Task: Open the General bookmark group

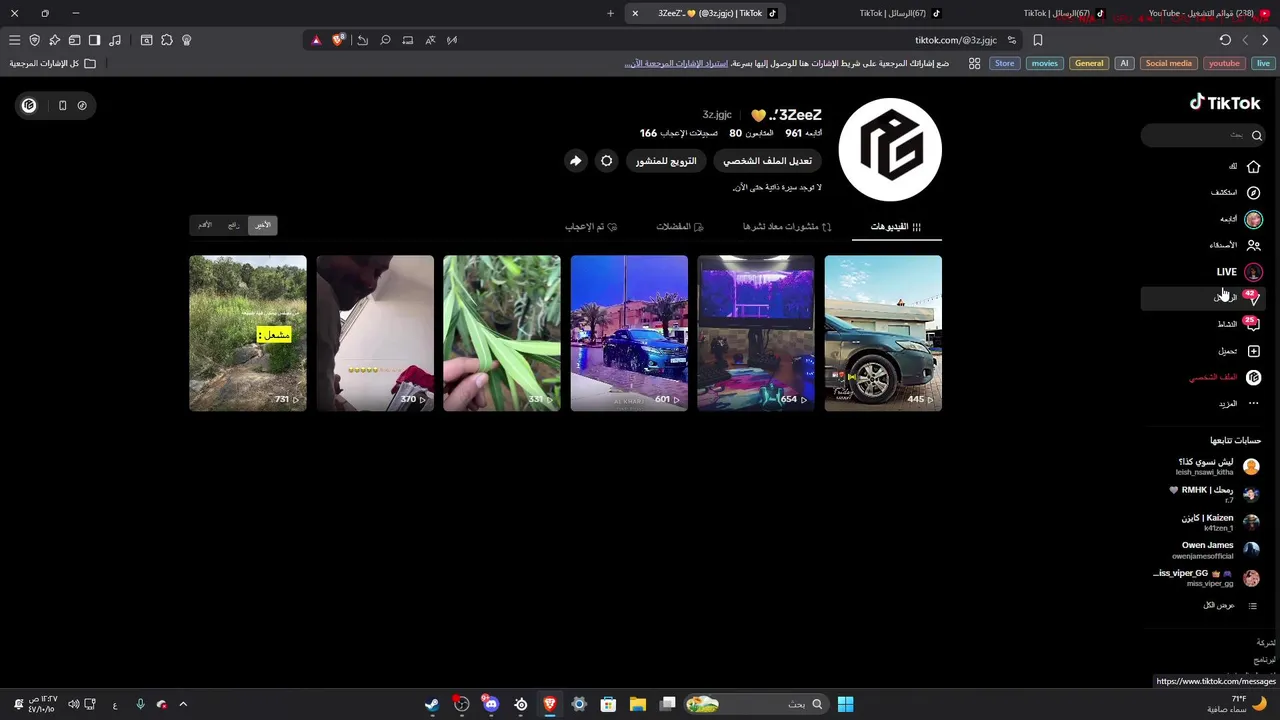Action: [x=1089, y=63]
